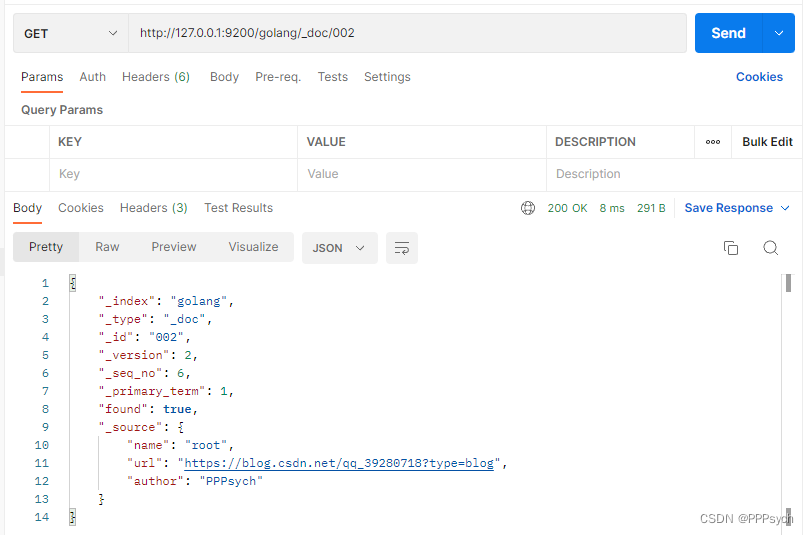This screenshot has height=535, width=809.
Task: Click the "_id": "002" line
Action: pos(144,337)
